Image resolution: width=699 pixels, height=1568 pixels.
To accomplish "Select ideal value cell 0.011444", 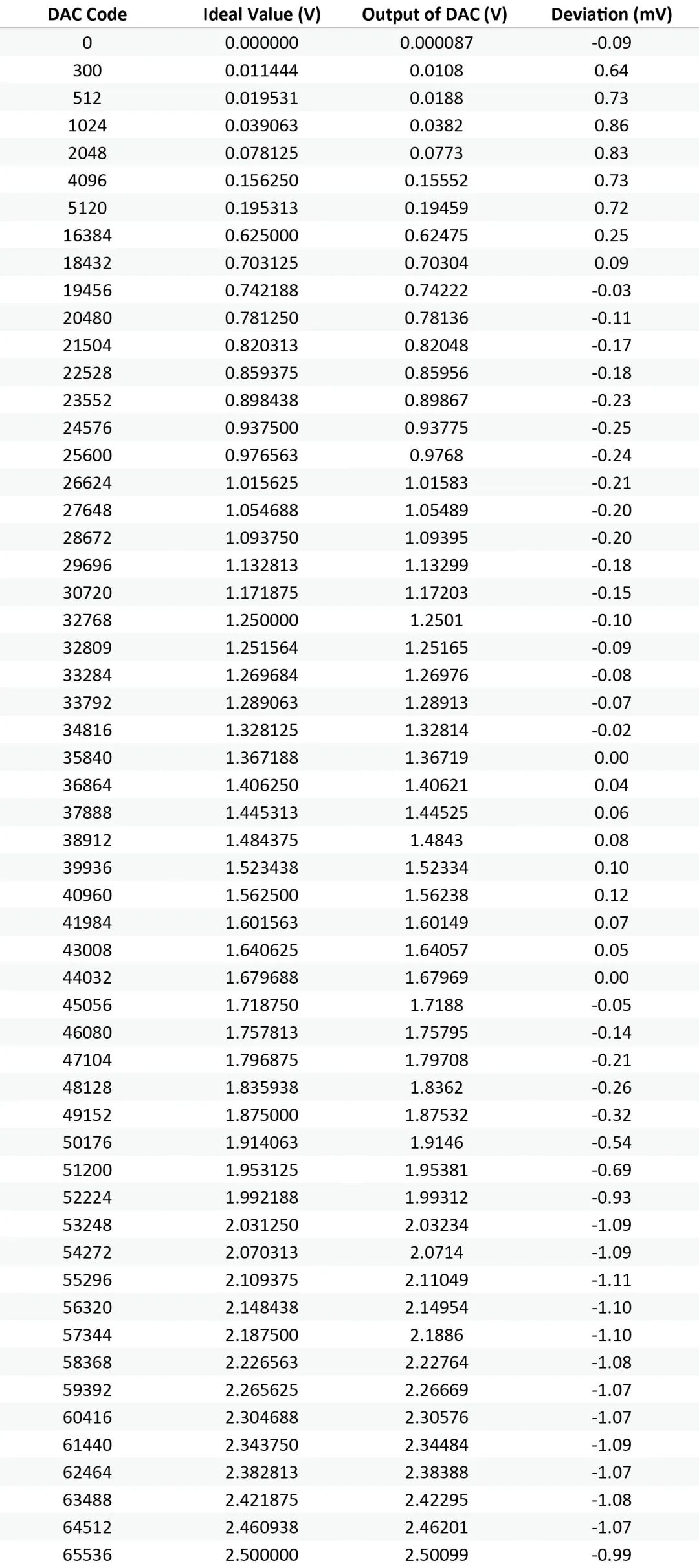I will click(261, 71).
